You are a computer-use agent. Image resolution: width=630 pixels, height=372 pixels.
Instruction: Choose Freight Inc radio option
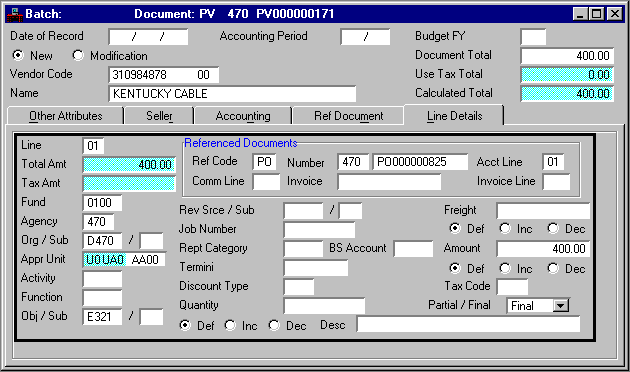pos(505,228)
